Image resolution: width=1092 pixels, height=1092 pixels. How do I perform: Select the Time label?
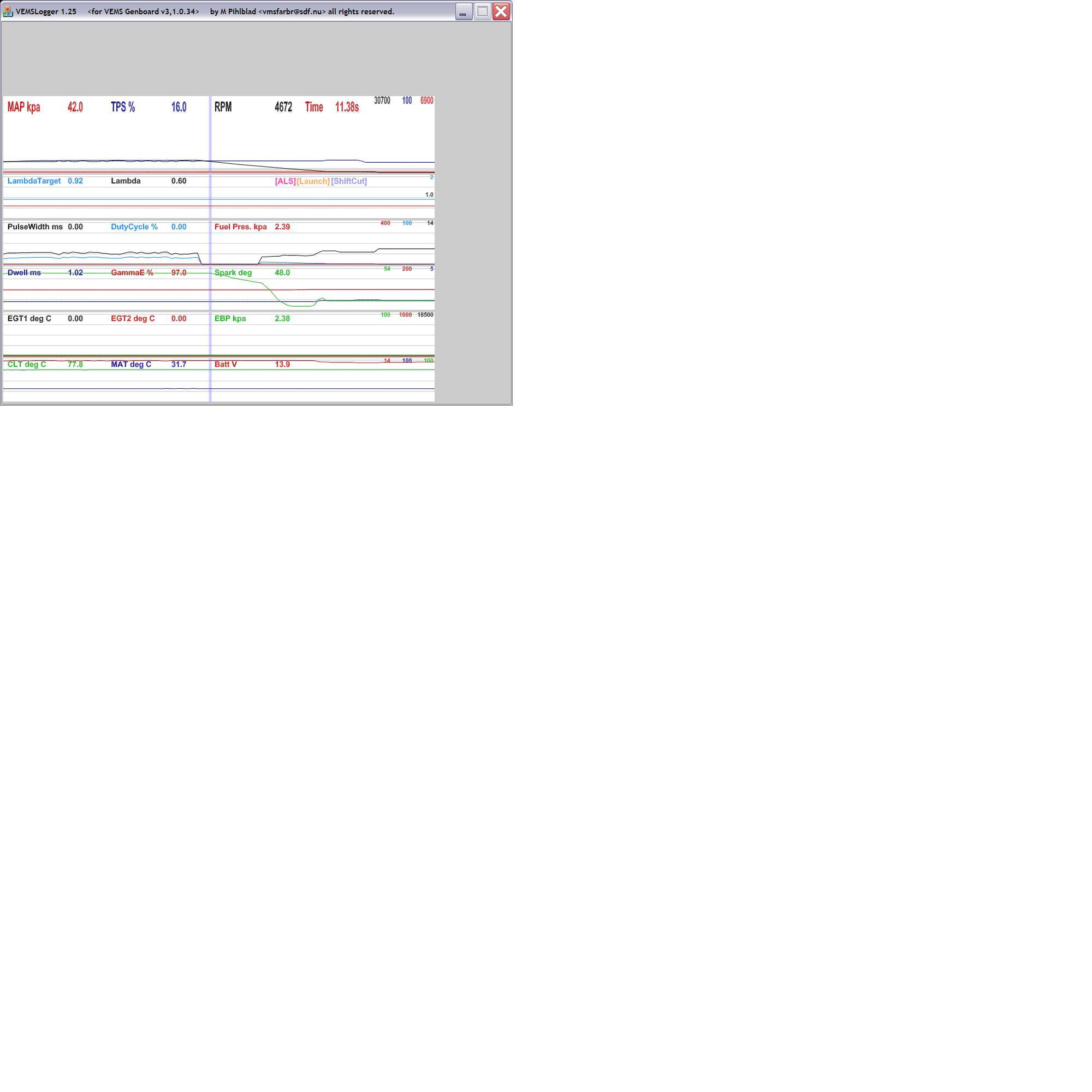314,108
